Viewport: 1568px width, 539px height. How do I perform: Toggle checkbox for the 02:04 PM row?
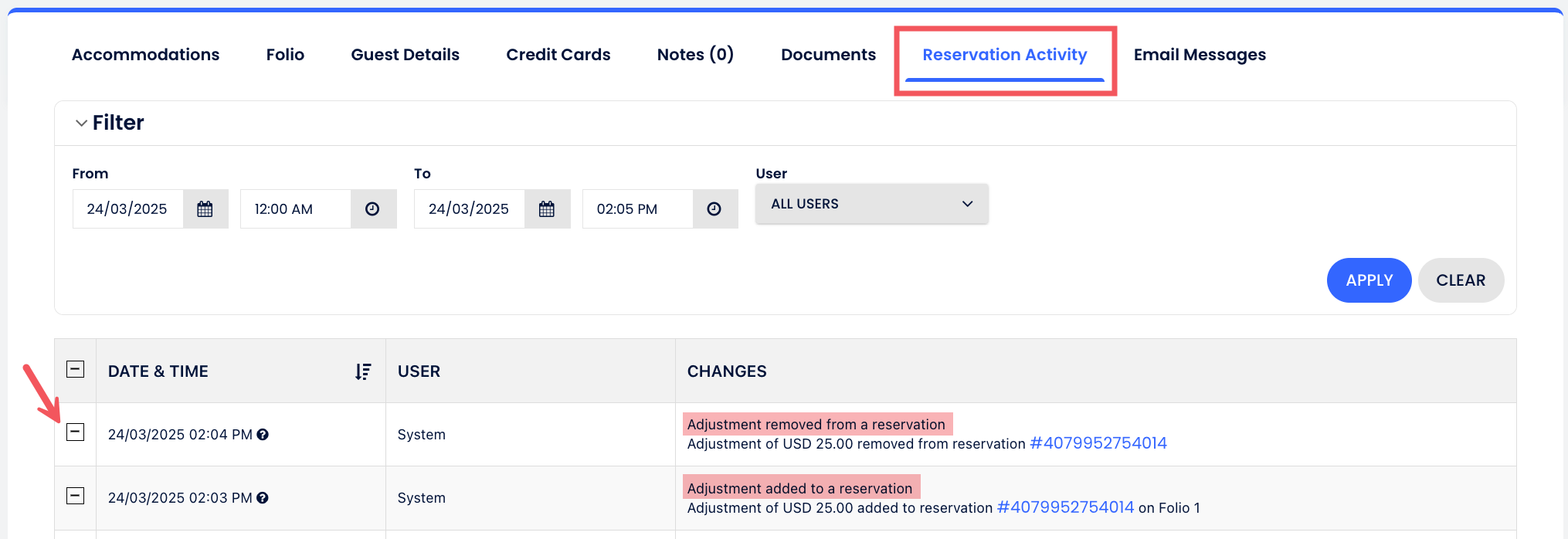[x=75, y=432]
